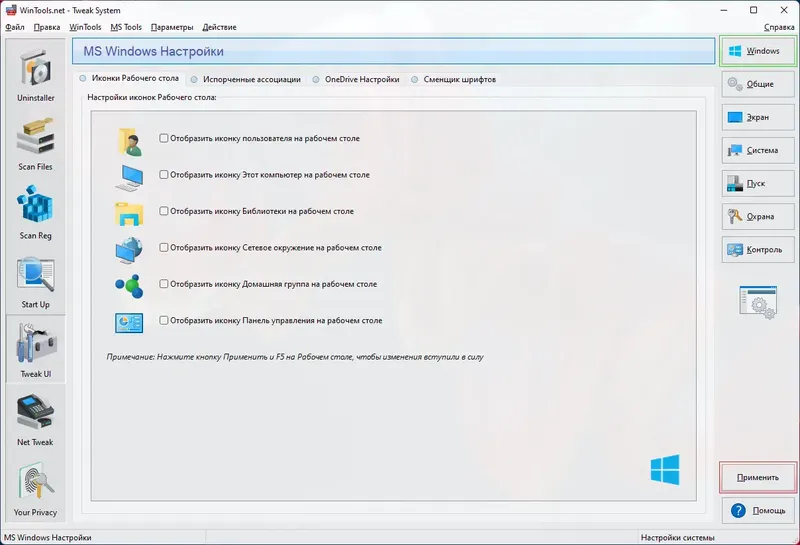Image resolution: width=800 pixels, height=545 pixels.
Task: Enable showing the user icon on desktop
Action: [163, 138]
